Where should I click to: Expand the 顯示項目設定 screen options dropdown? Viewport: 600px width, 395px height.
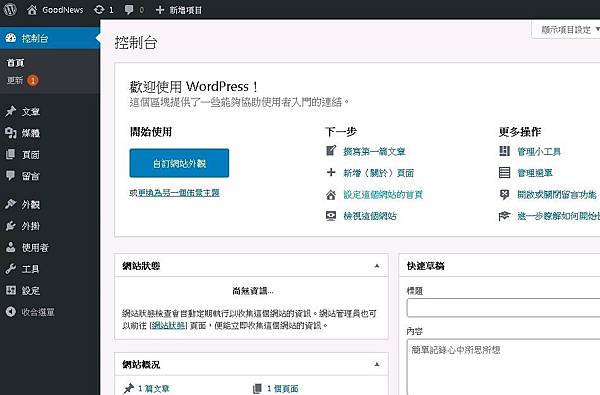[567, 29]
